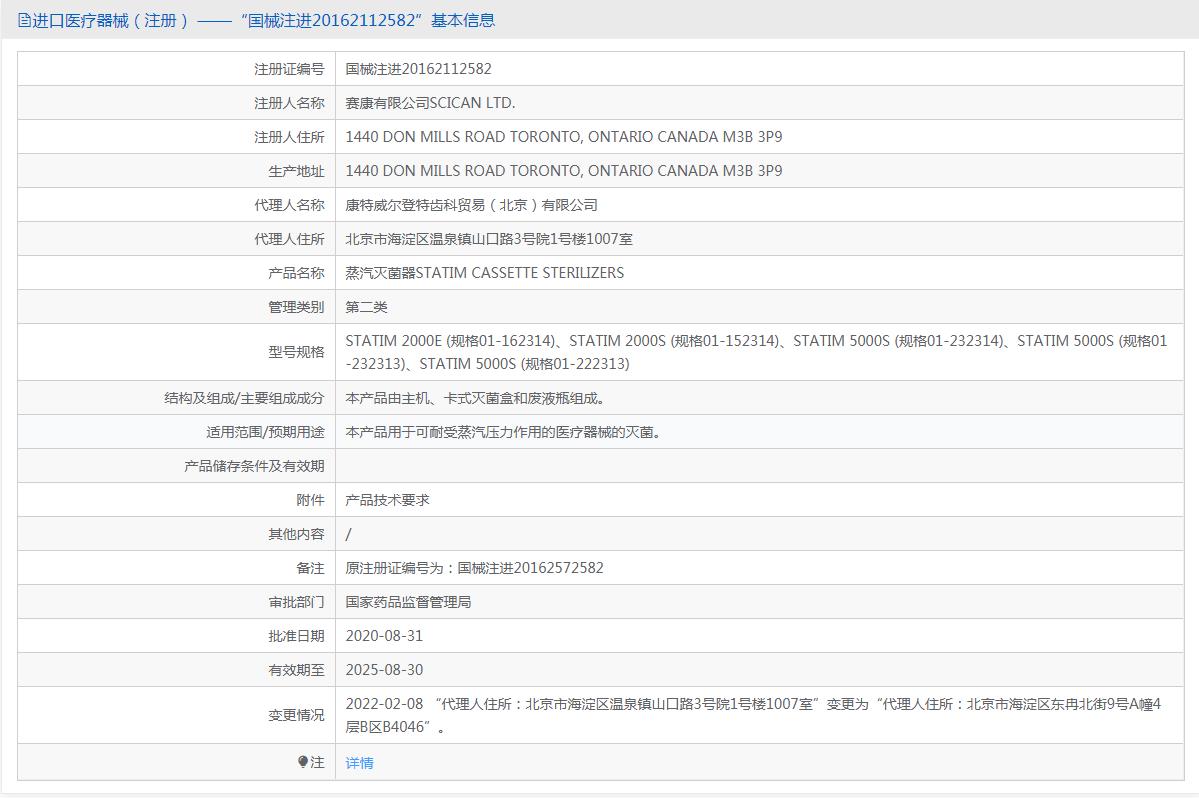Click the 其他内容 row label
The height and width of the screenshot is (798, 1199).
296,534
